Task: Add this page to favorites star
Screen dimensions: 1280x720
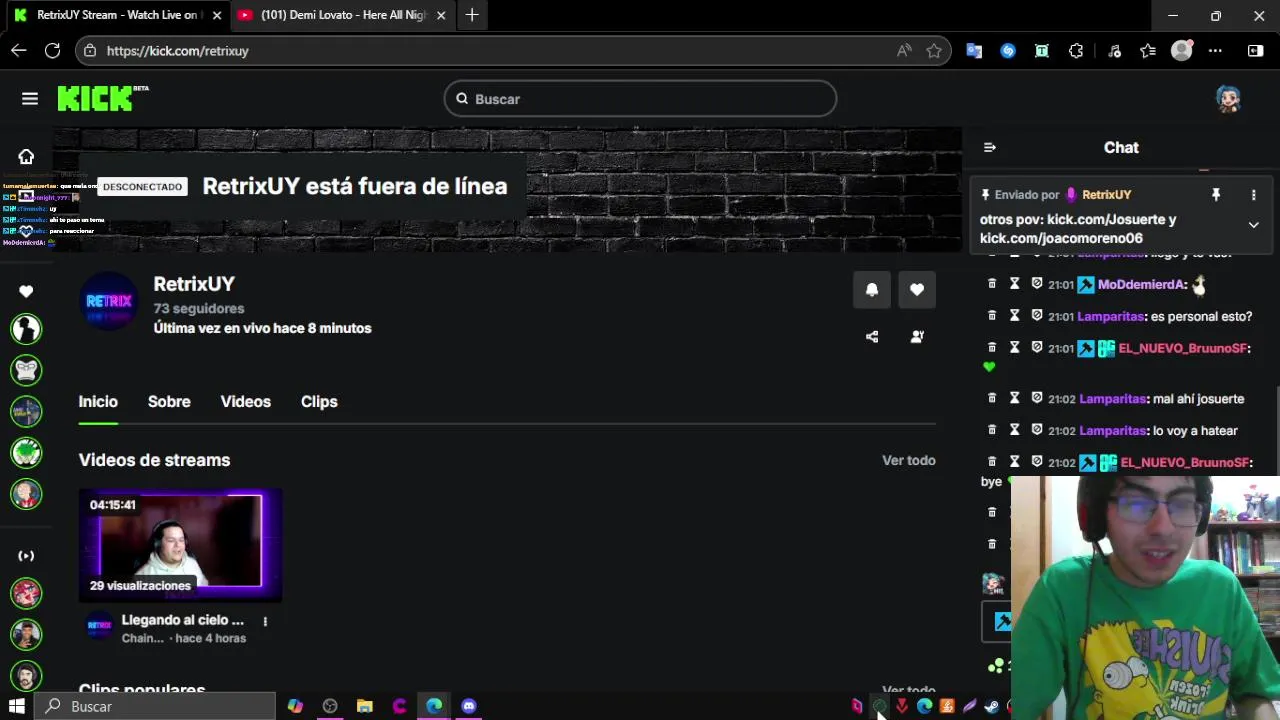Action: click(934, 50)
